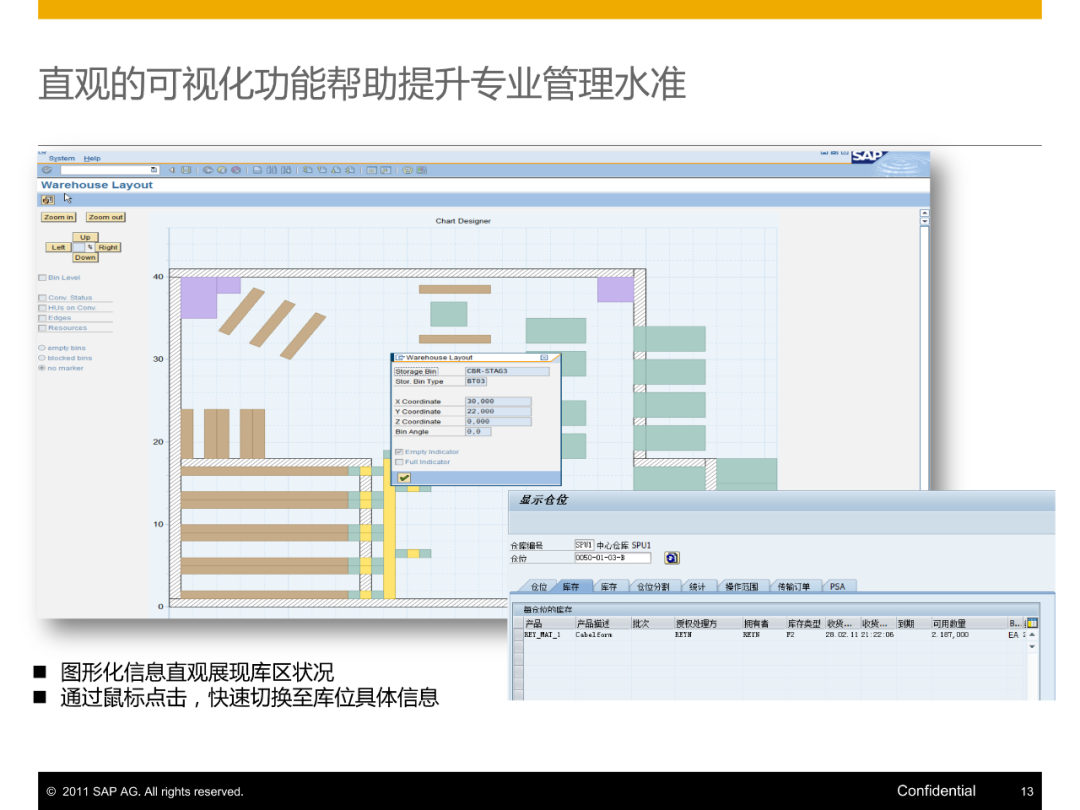Toggle the HUs on Conv checkbox
Viewport: 1080px width, 810px height.
42,308
